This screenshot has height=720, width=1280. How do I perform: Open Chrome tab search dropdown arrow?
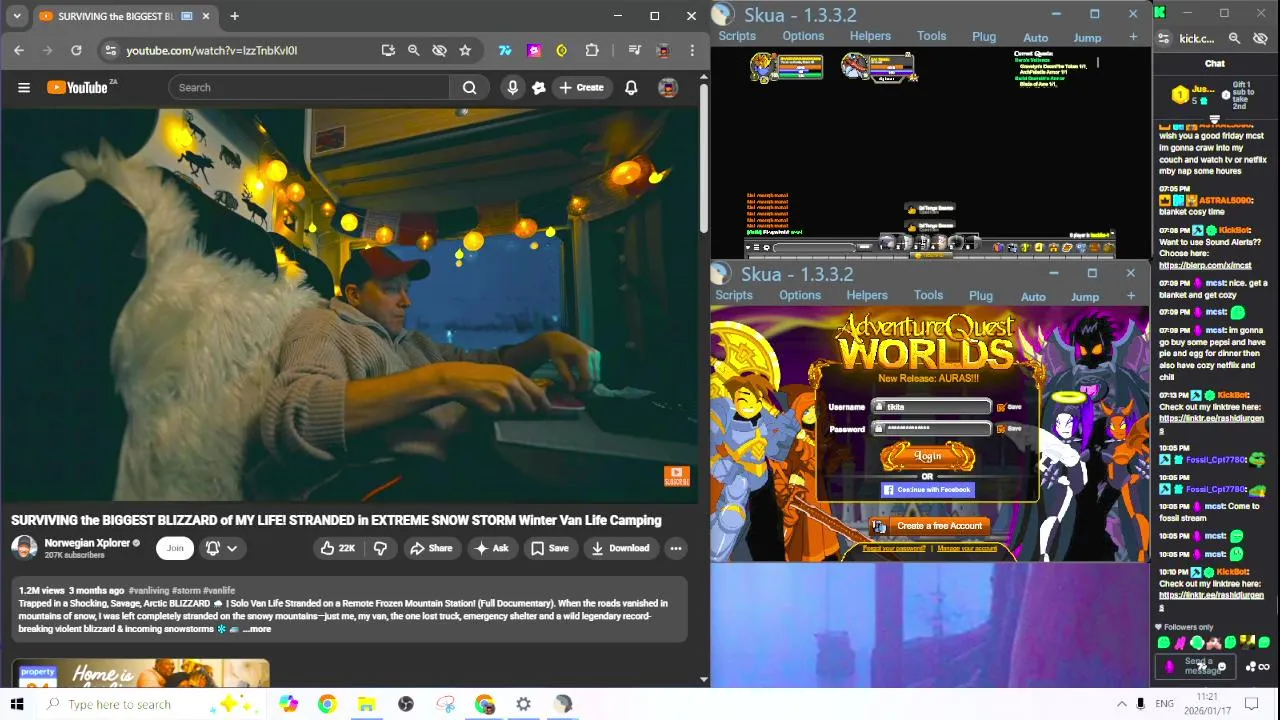click(17, 16)
